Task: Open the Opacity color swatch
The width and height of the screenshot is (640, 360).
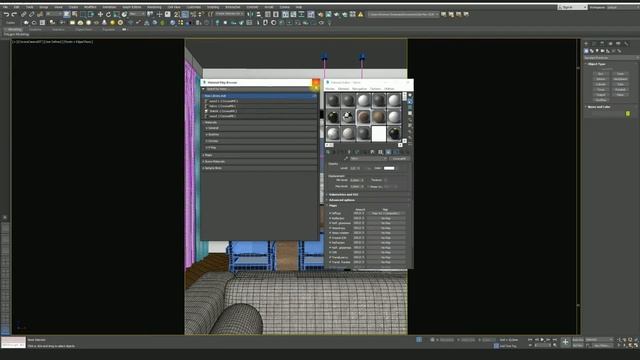Action: [389, 168]
